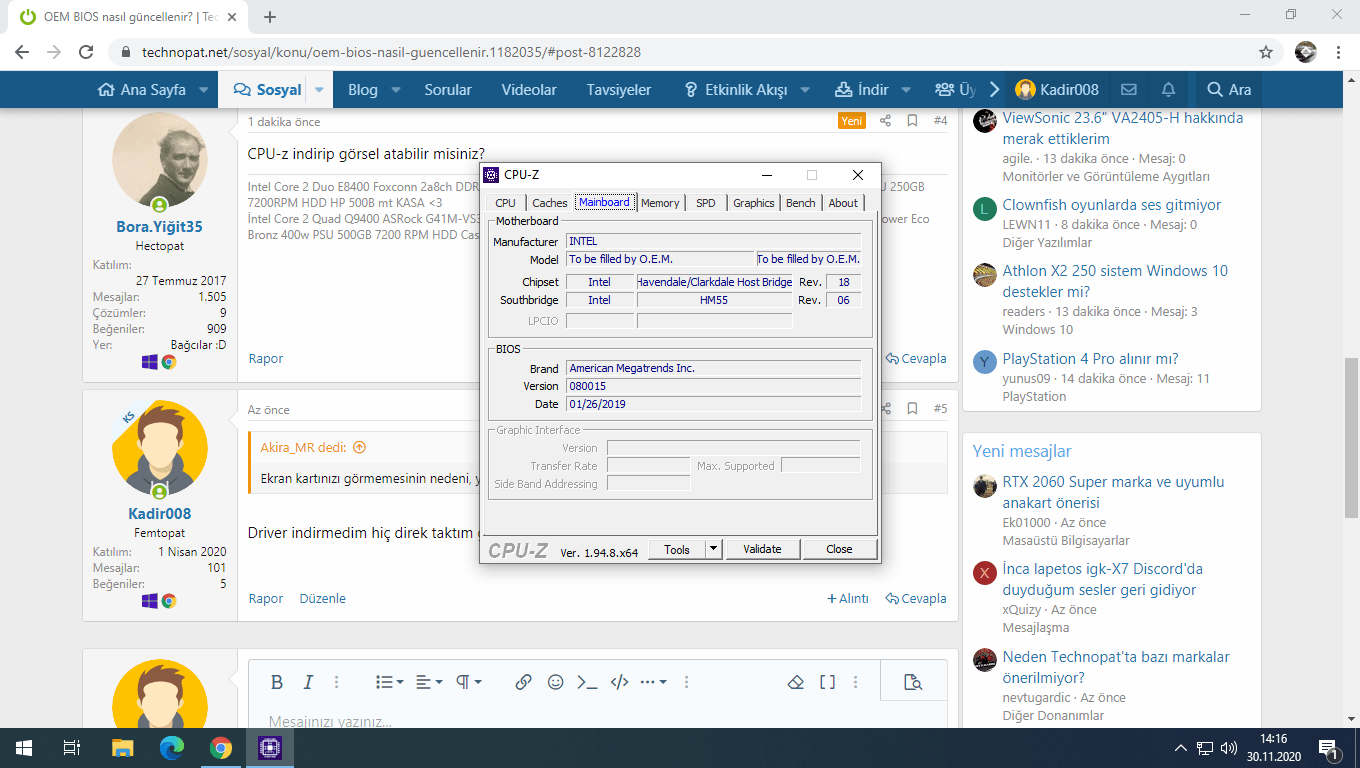The width and height of the screenshot is (1360, 768).
Task: Bookmark this page with Chrome's star
Action: [1266, 52]
